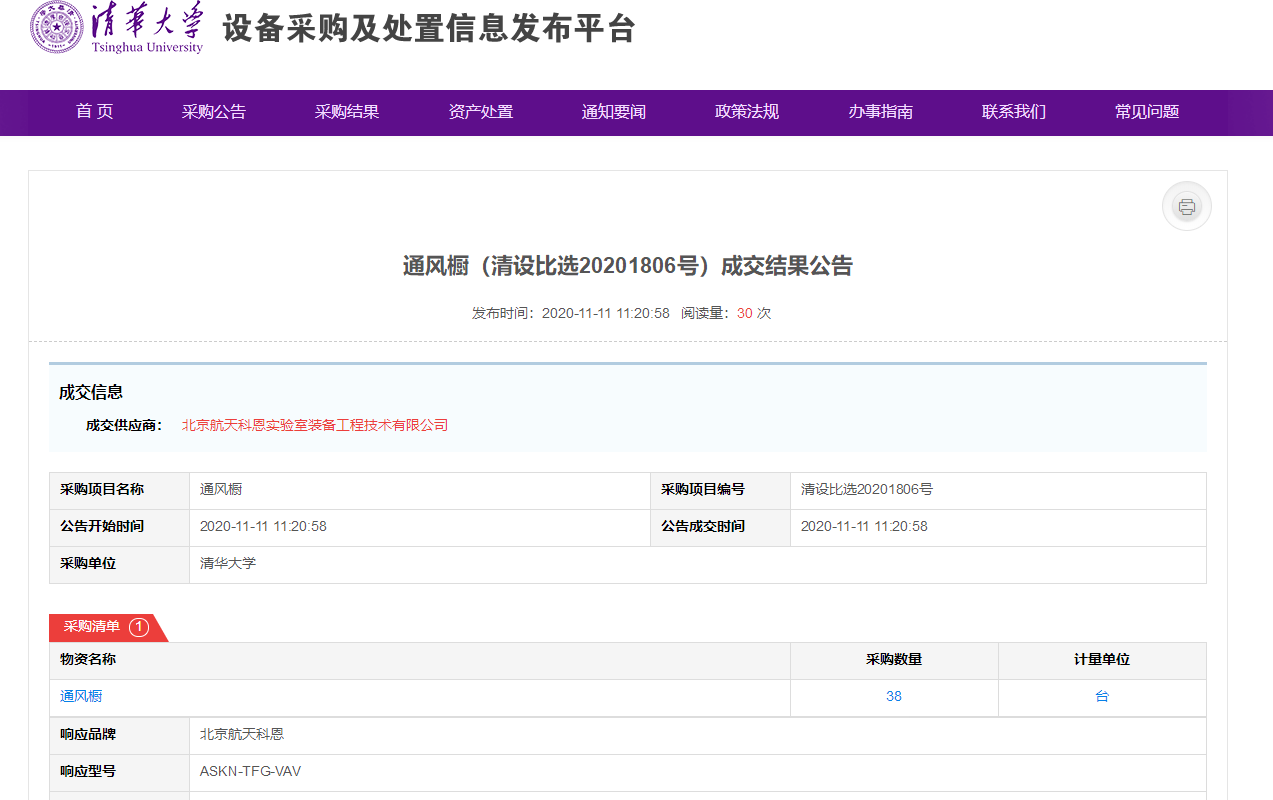Open the 采购公告 navigation item

(x=214, y=112)
